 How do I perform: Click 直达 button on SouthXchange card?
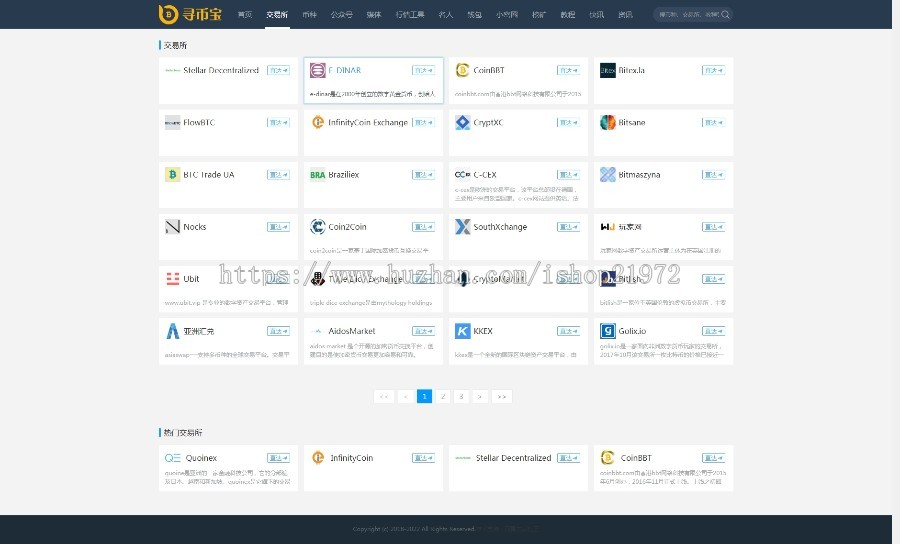point(568,227)
